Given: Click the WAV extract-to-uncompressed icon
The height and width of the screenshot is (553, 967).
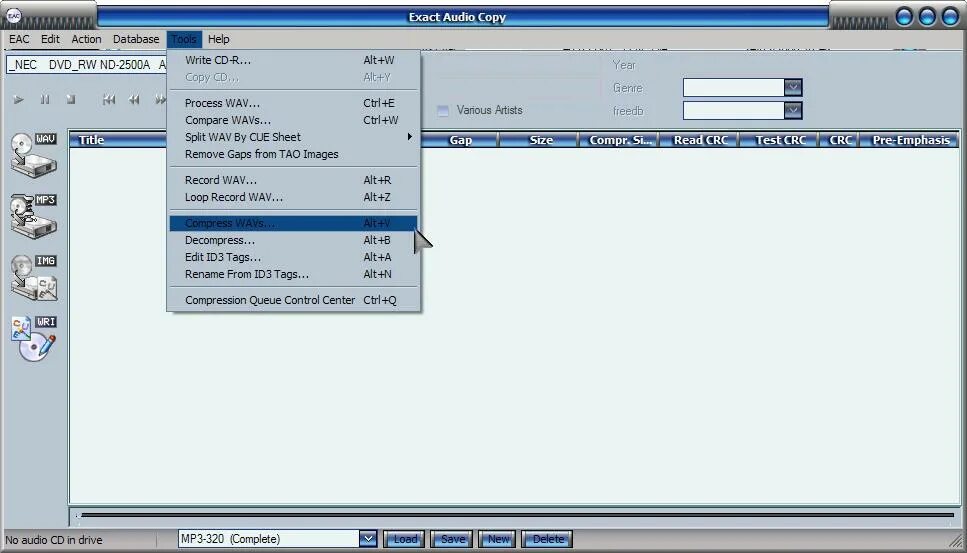Looking at the screenshot, I should 34,155.
